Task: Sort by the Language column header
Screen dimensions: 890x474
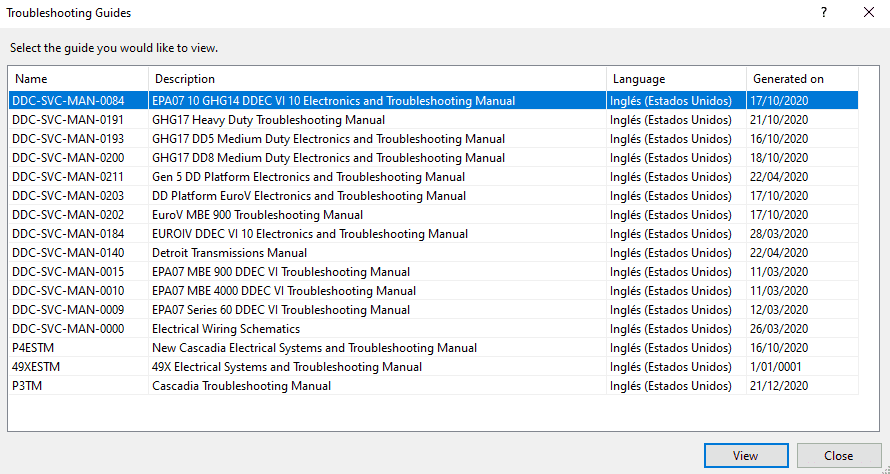Action: coord(676,79)
